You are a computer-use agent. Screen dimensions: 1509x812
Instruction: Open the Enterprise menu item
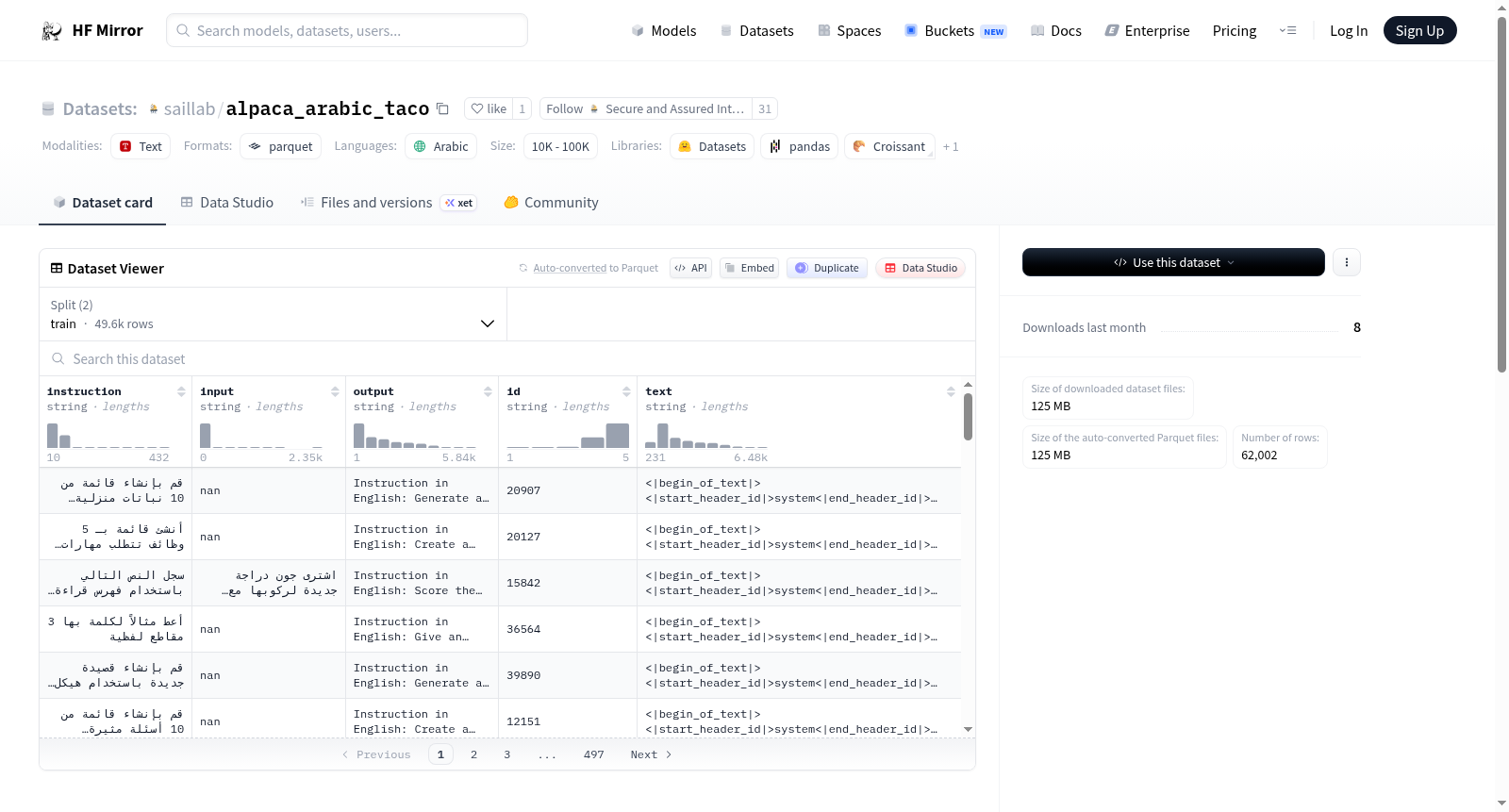[x=1147, y=31]
